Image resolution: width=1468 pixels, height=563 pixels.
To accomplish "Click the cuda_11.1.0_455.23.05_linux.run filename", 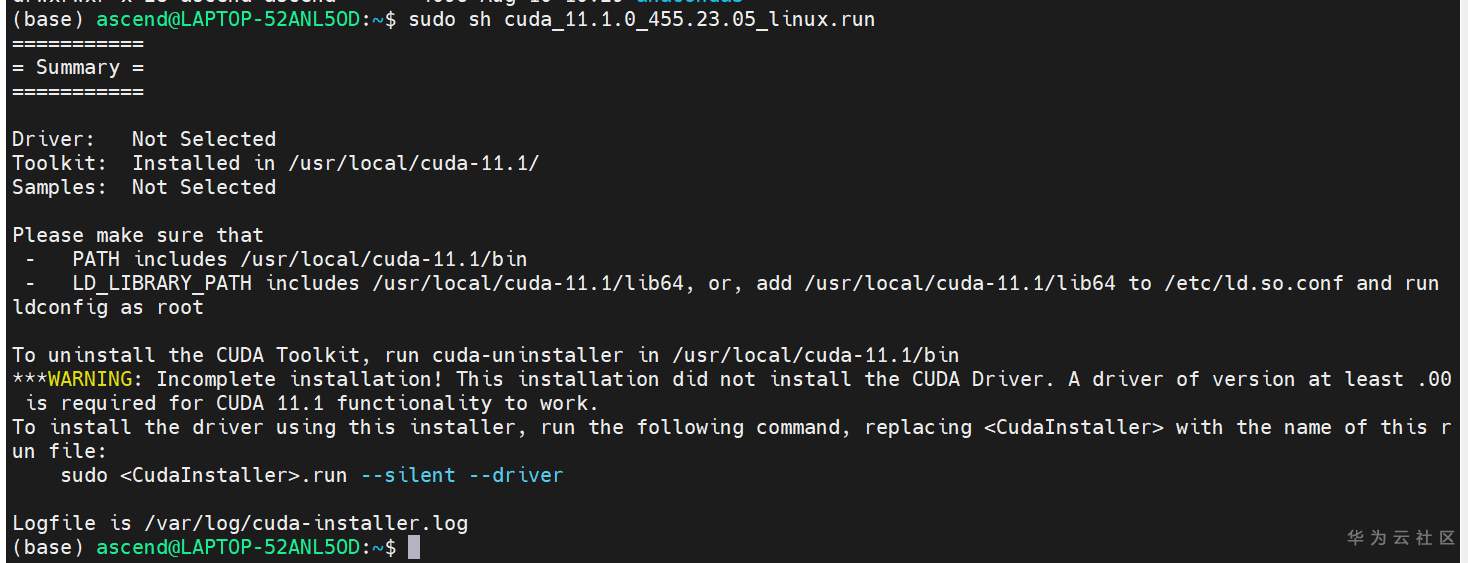I will tap(689, 19).
